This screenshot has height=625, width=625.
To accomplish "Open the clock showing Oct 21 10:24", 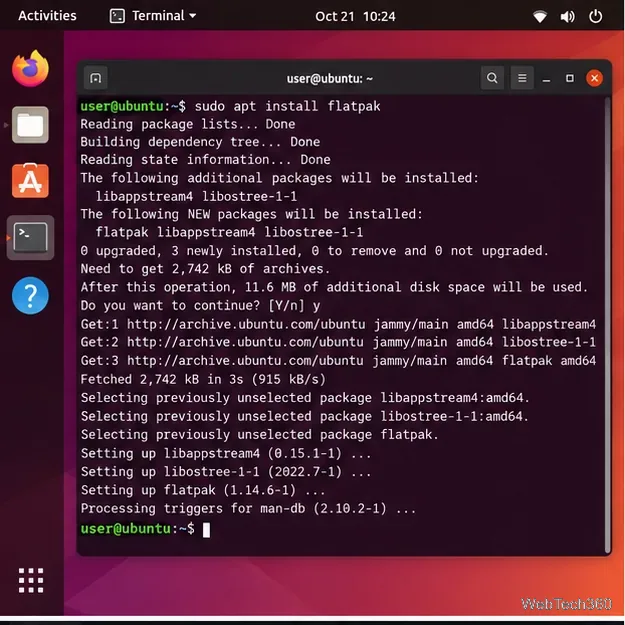I will click(x=355, y=16).
